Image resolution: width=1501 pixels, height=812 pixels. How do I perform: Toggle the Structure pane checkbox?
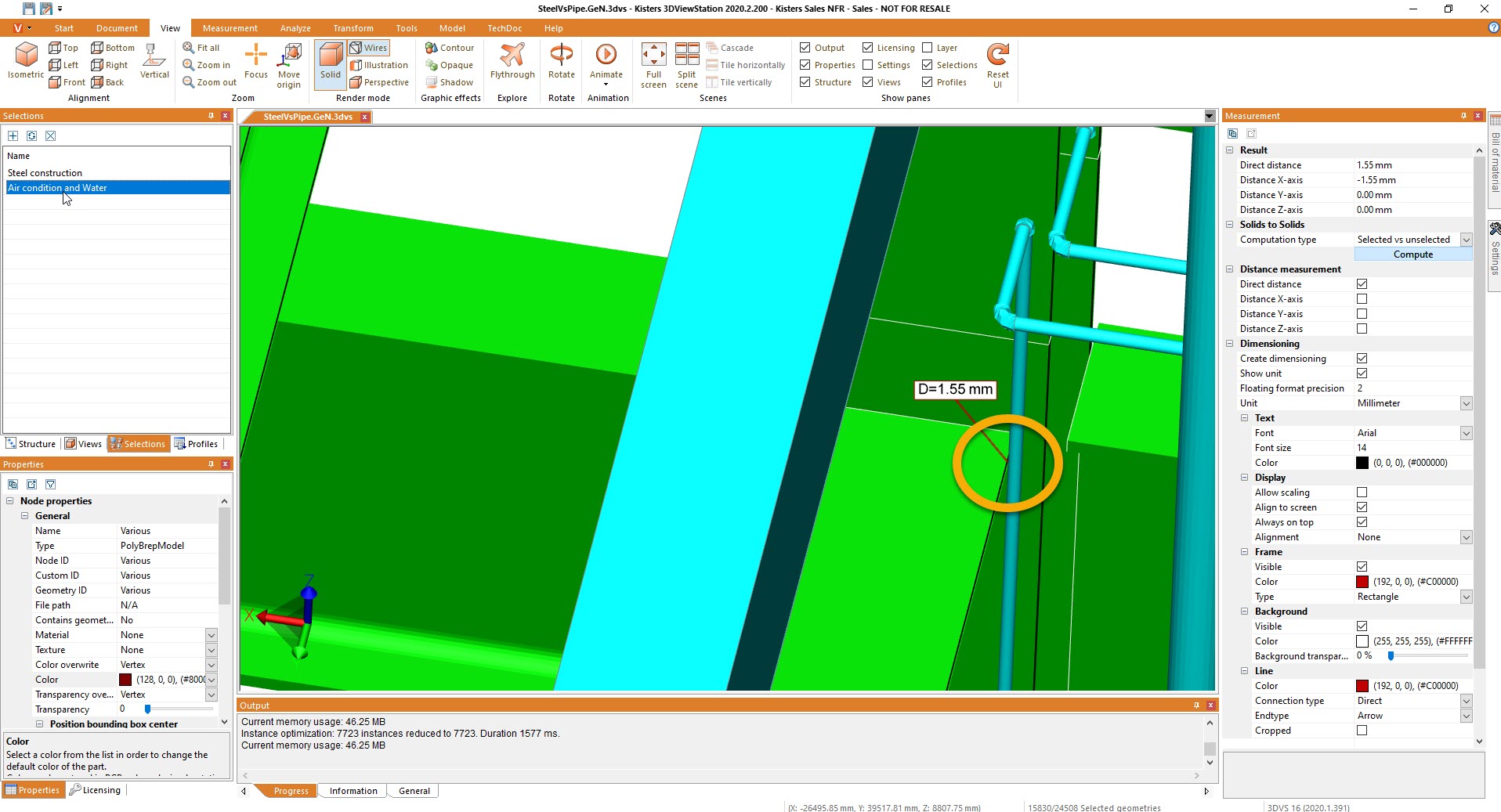click(x=805, y=82)
